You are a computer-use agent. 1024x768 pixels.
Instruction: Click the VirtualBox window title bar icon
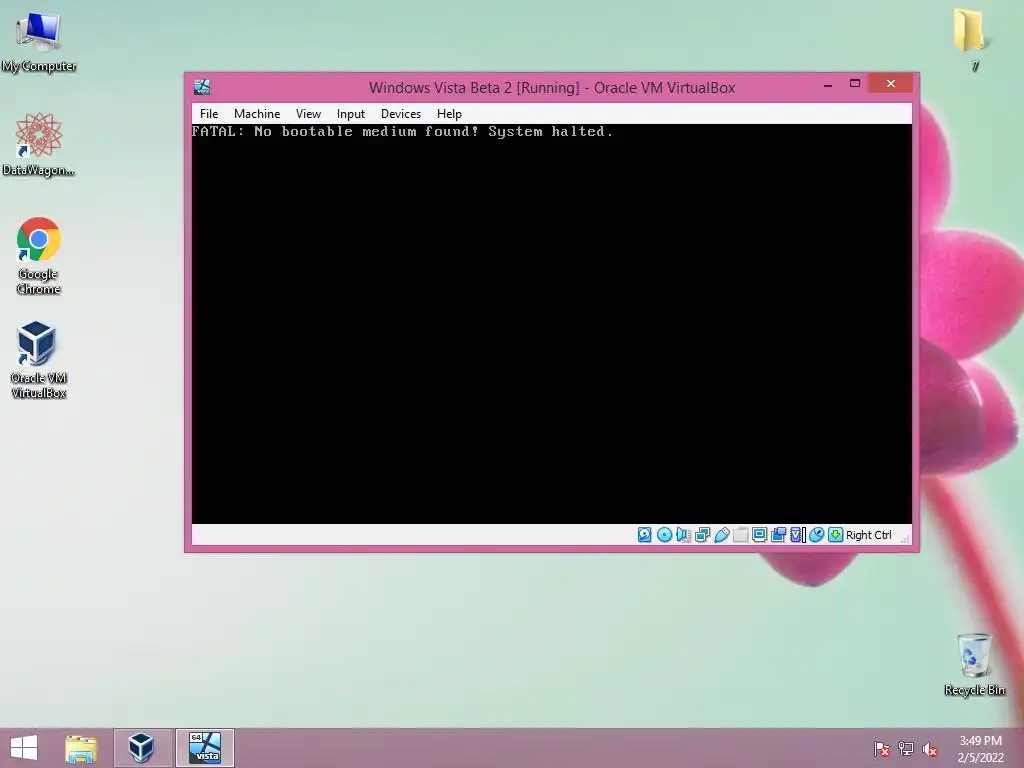(x=202, y=87)
